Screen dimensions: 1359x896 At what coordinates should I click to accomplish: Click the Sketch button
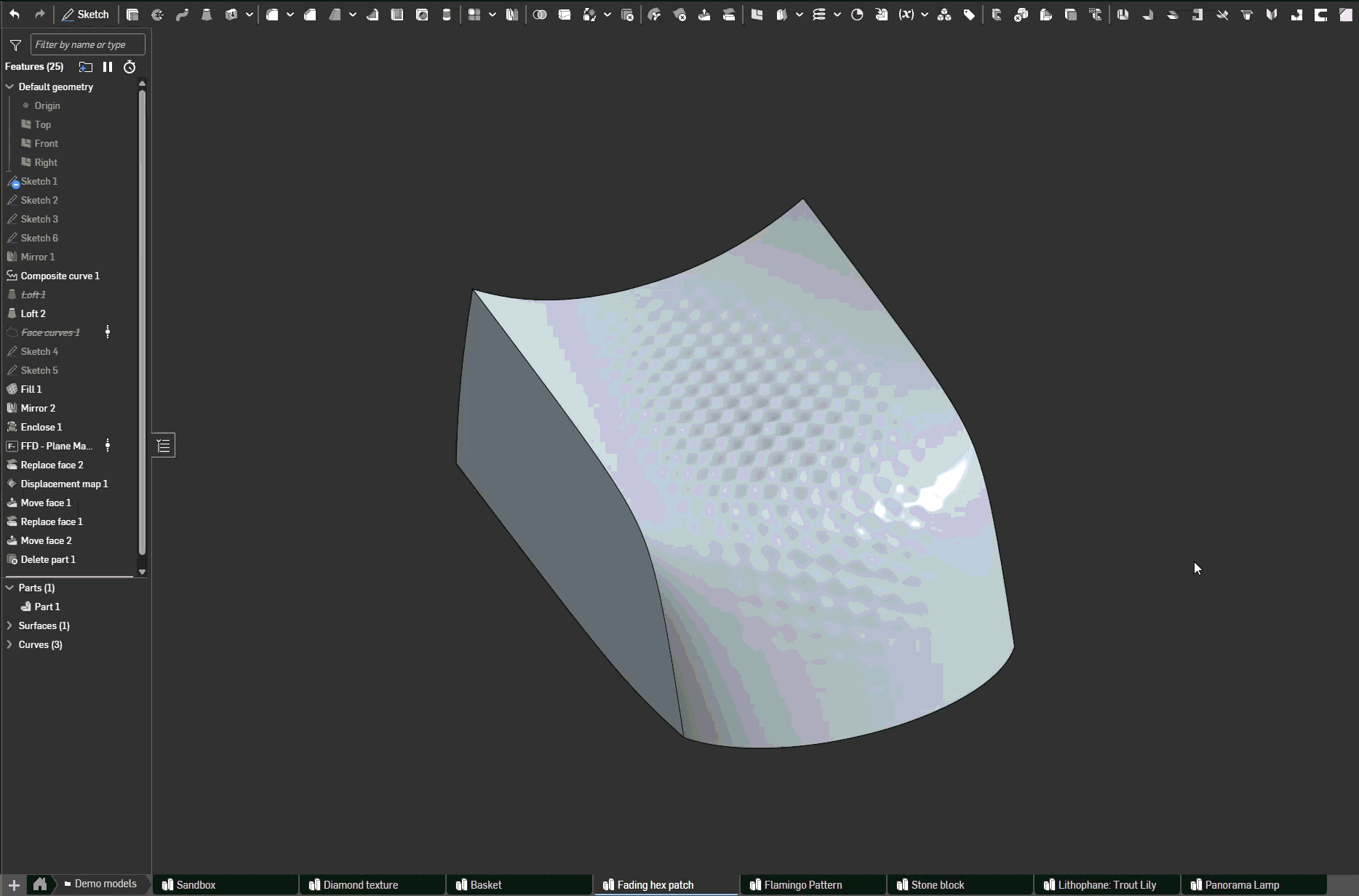[86, 15]
